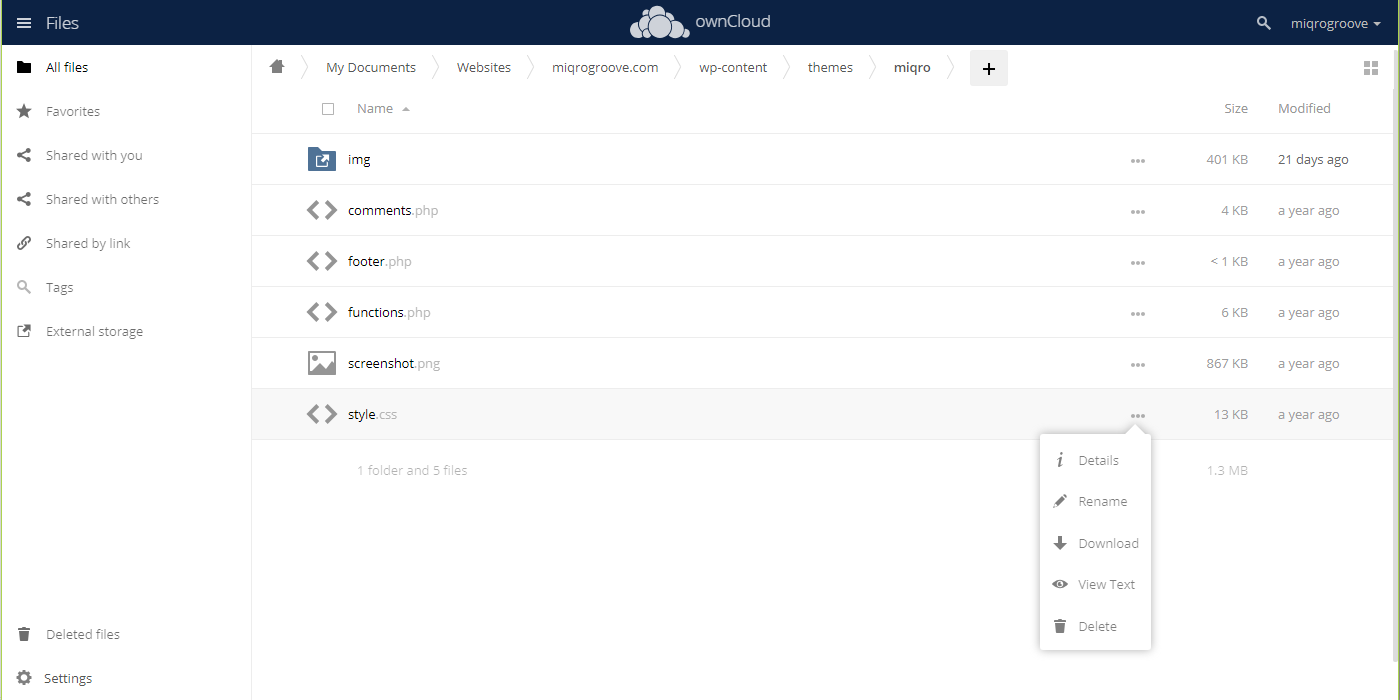Open the miqrogroove user dropdown
The image size is (1400, 700).
(x=1336, y=23)
